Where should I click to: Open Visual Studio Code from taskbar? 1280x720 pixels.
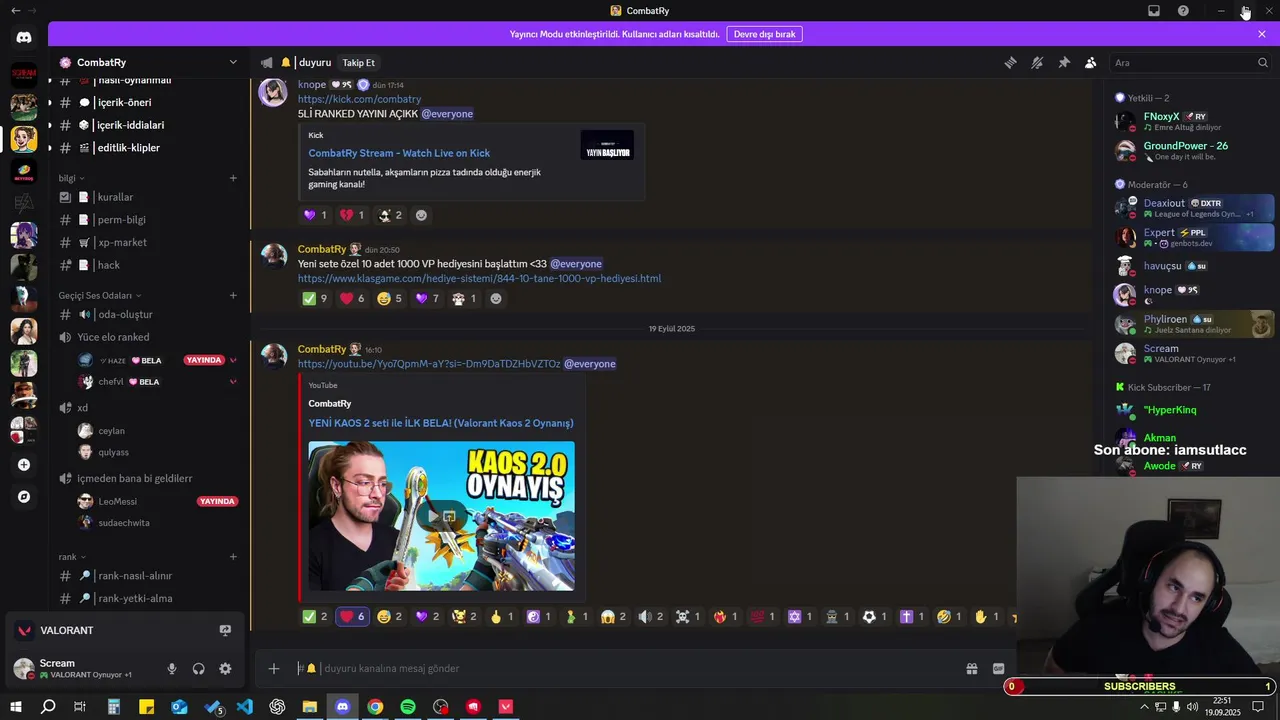(x=244, y=707)
